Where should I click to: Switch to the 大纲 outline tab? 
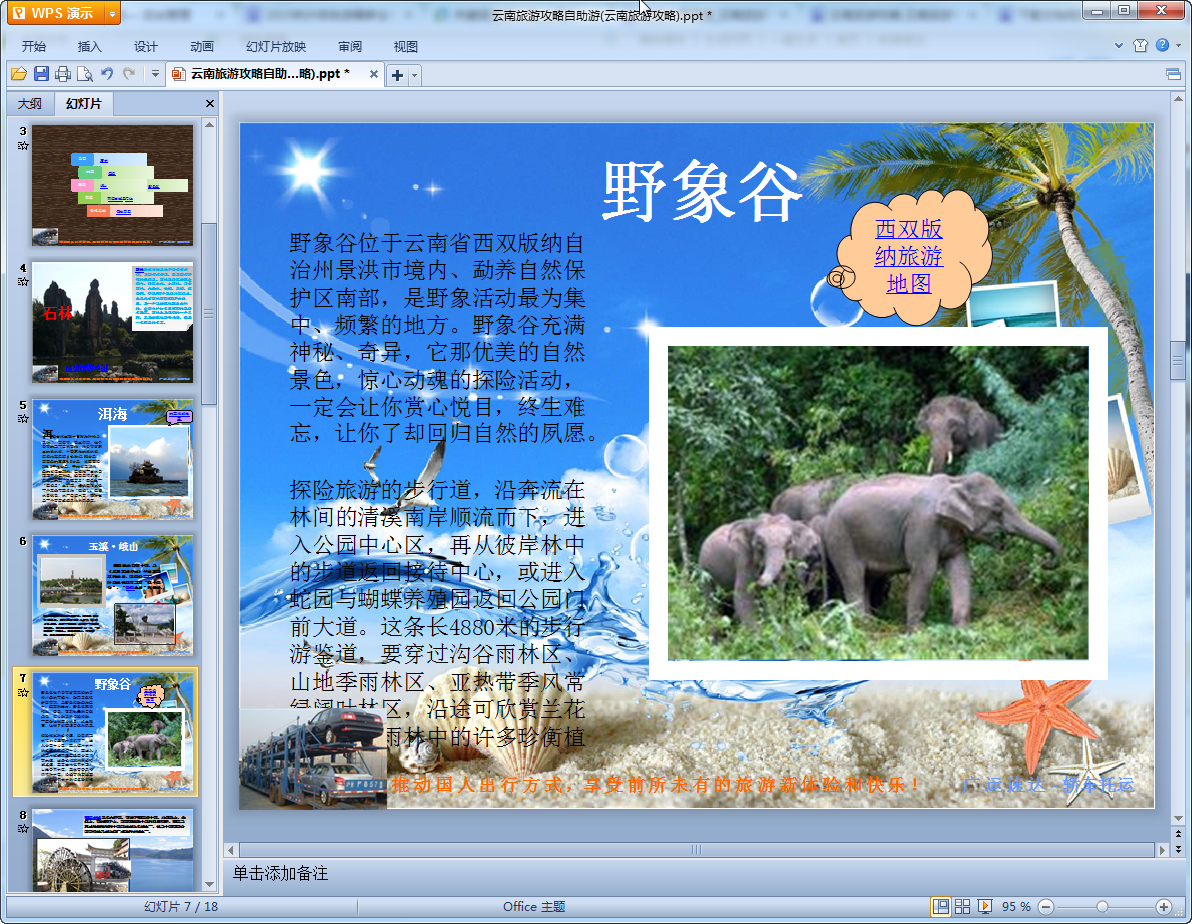(x=30, y=103)
